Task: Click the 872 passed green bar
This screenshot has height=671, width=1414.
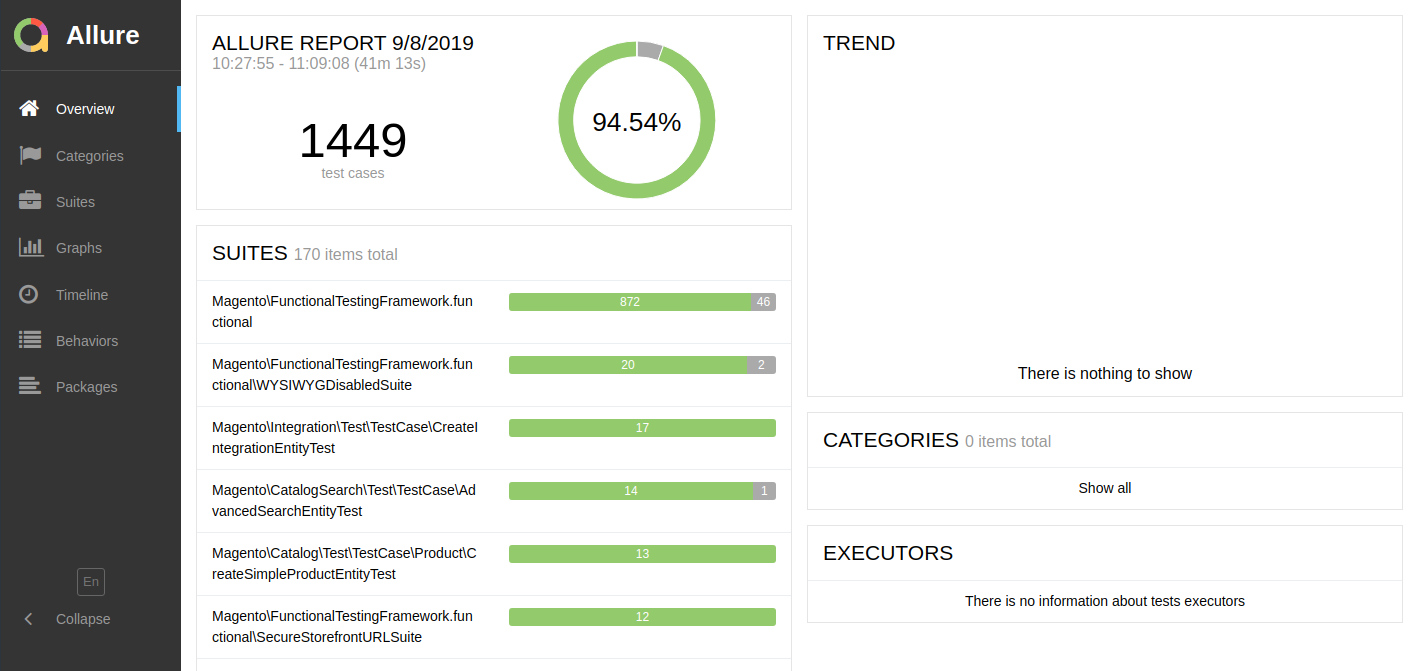Action: click(x=630, y=302)
